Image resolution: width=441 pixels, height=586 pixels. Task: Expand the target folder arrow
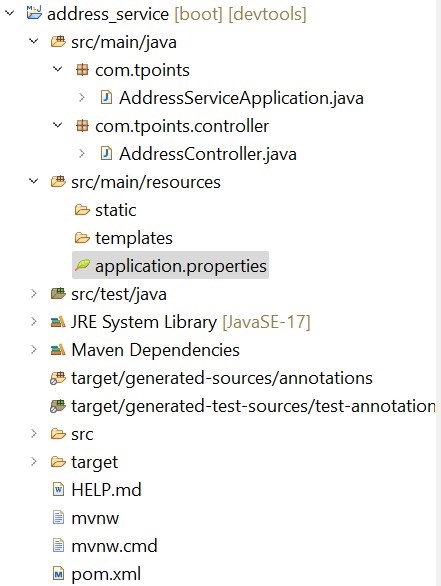coord(34,462)
